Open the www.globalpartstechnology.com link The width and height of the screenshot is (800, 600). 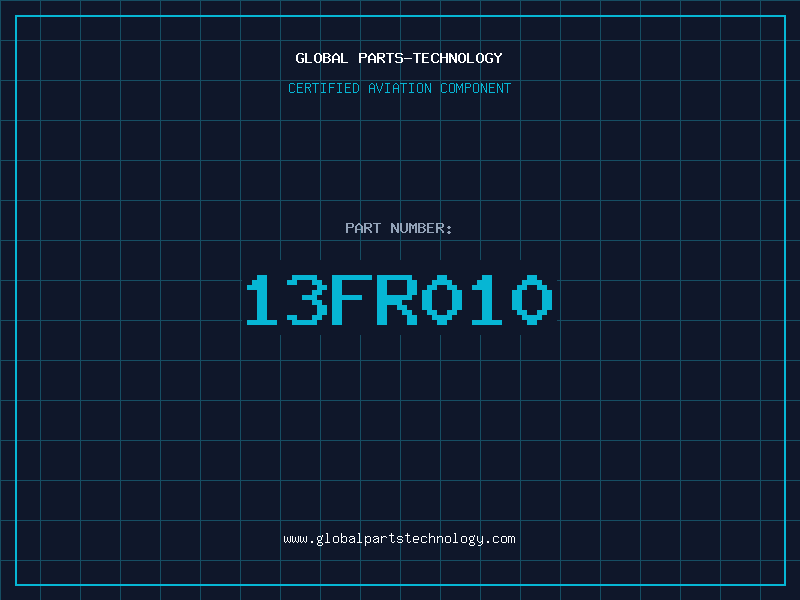pyautogui.click(x=399, y=539)
